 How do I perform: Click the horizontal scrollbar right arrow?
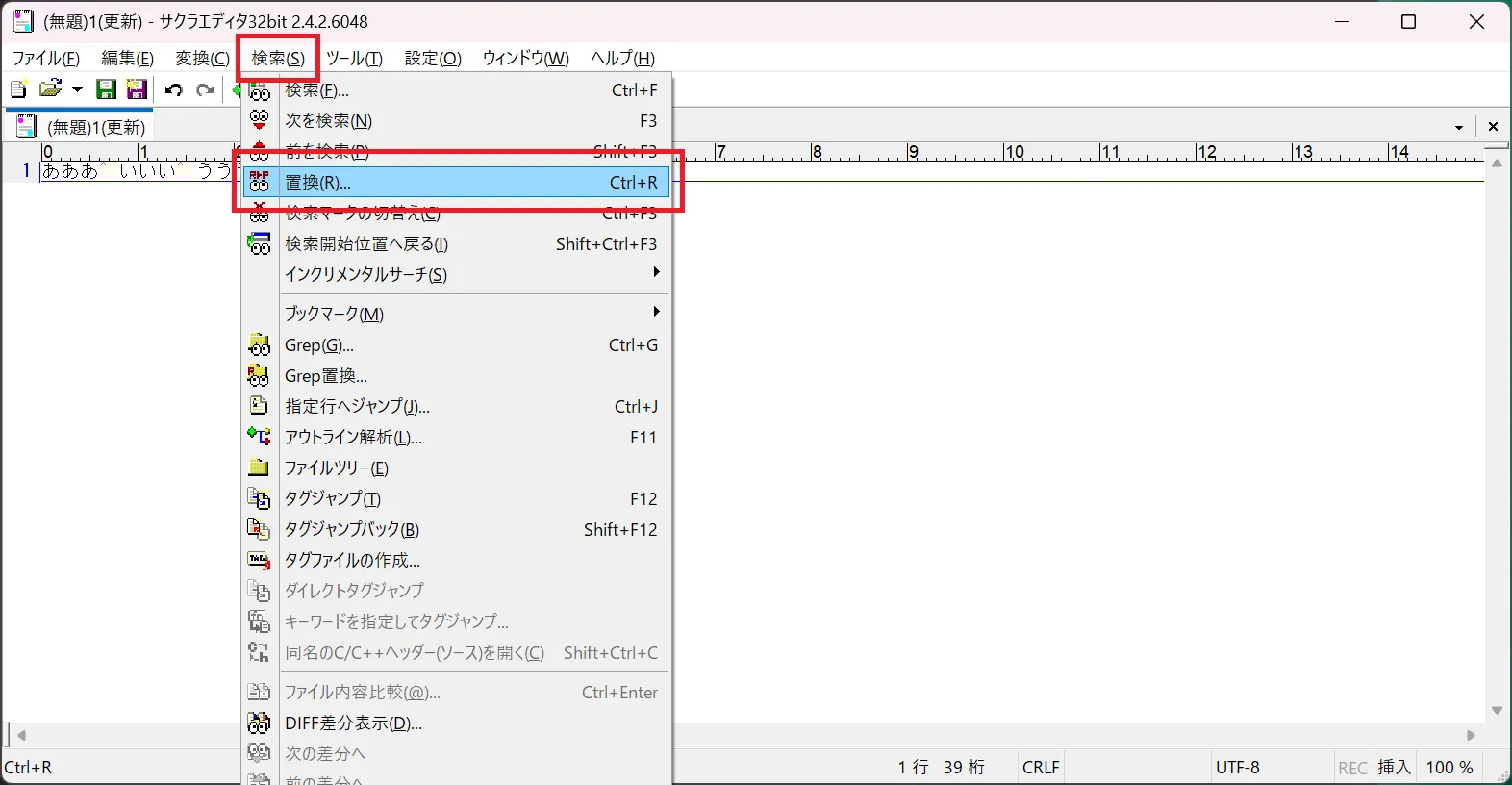(1471, 735)
